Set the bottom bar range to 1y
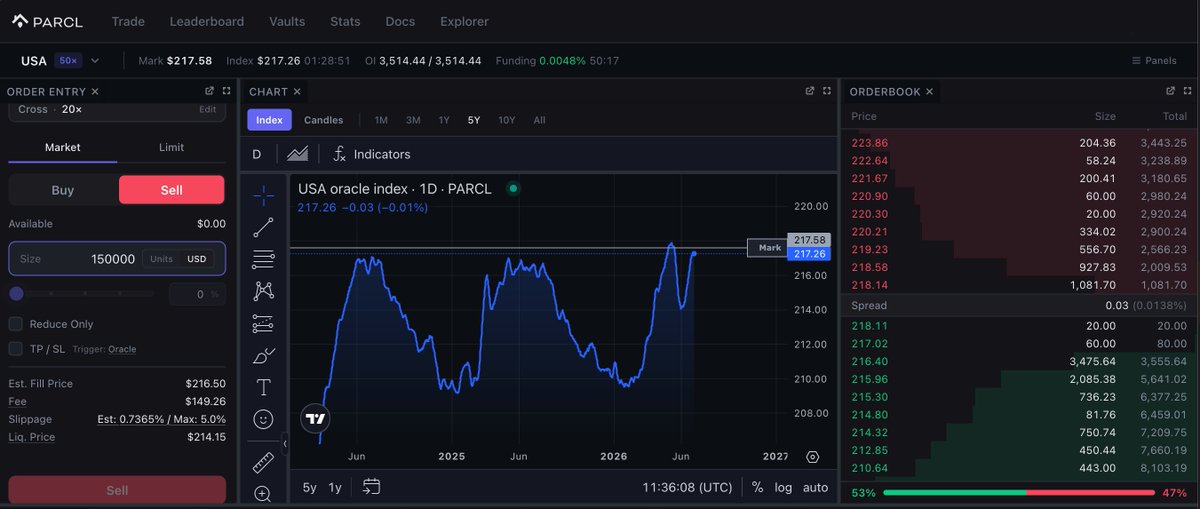The height and width of the screenshot is (509, 1200). (335, 487)
